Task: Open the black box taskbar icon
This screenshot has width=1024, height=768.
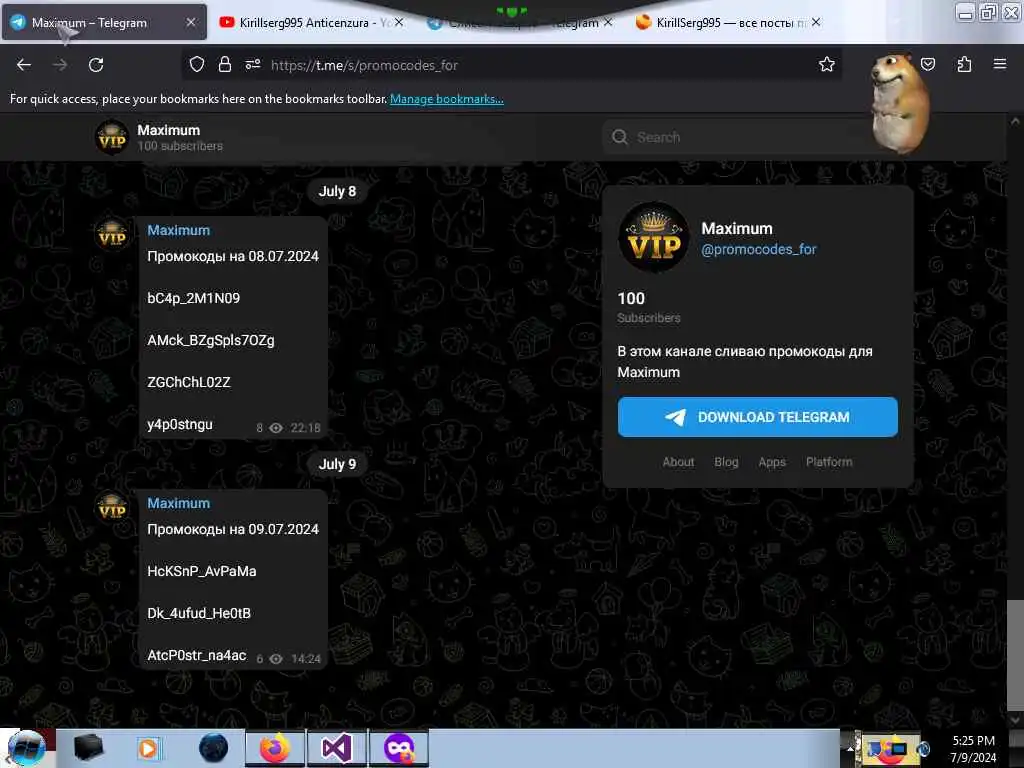Action: pos(88,748)
